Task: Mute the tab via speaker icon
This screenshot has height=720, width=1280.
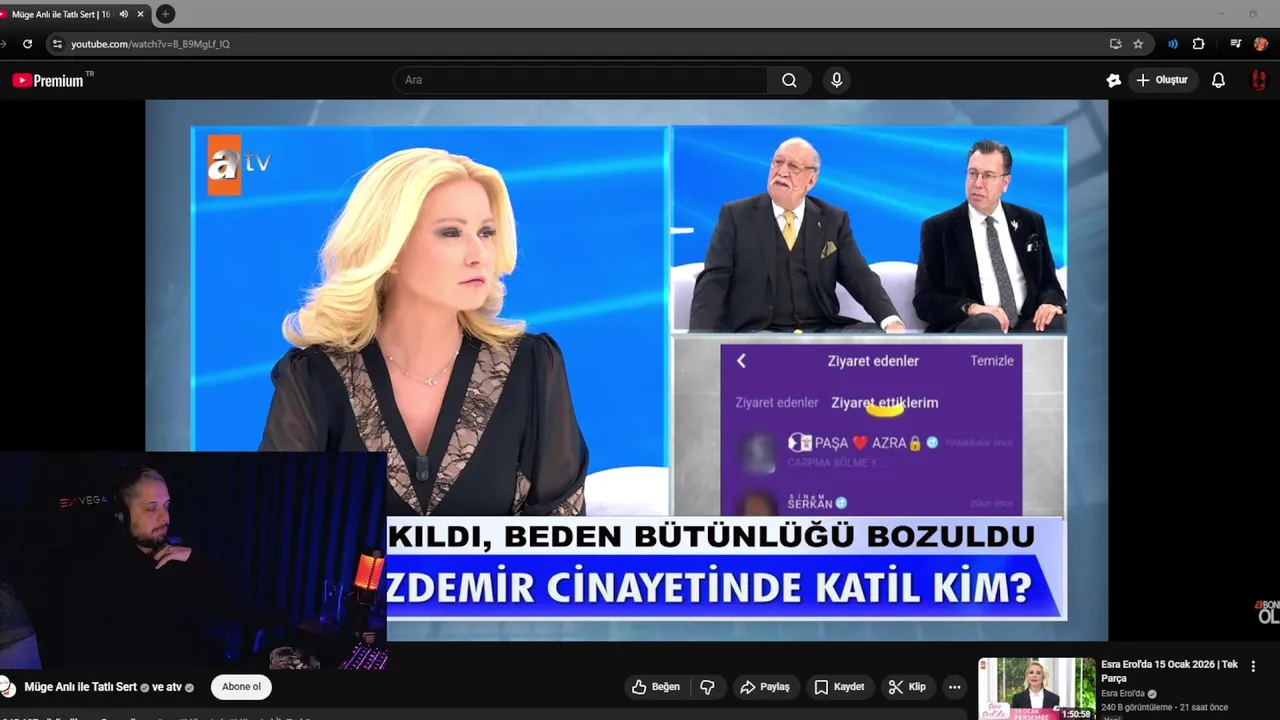Action: 124,14
